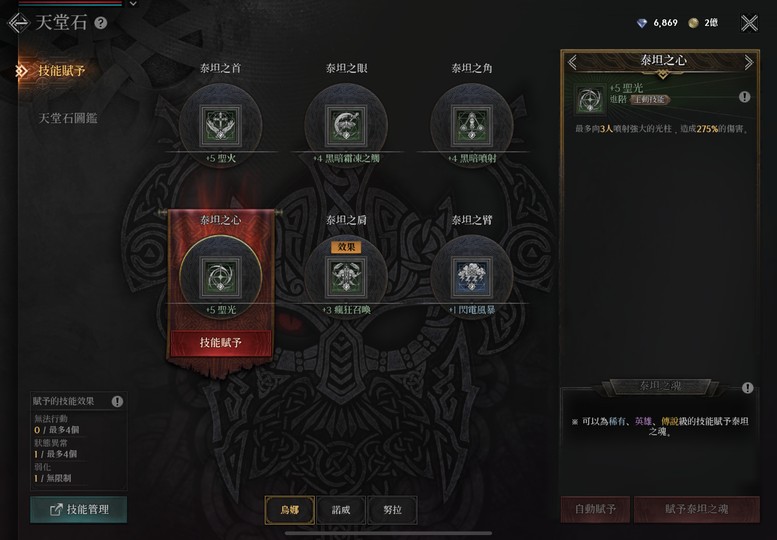Click the 自動賦予 button
777x540 pixels.
coord(595,509)
